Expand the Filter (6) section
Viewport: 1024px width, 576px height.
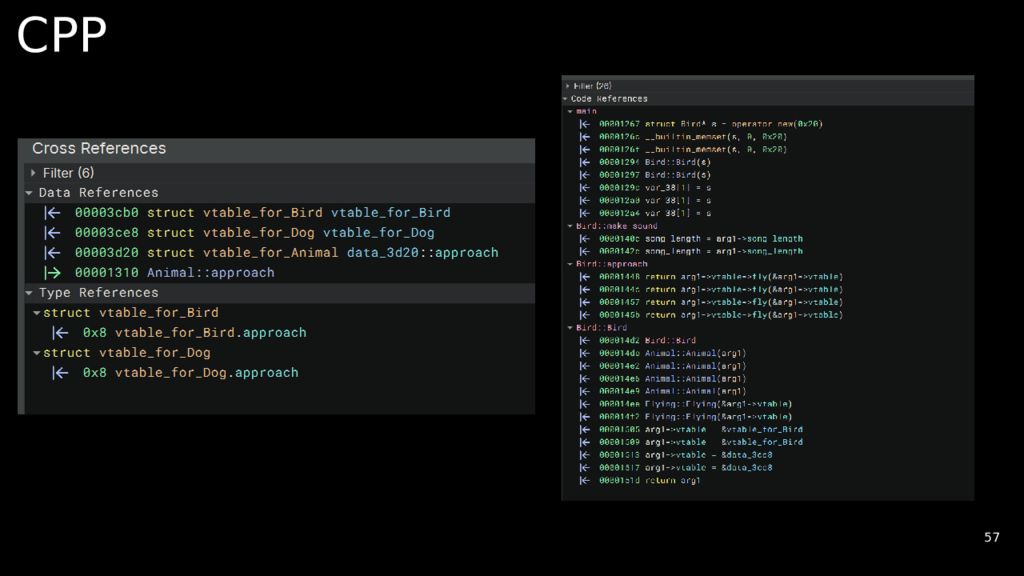tap(34, 173)
